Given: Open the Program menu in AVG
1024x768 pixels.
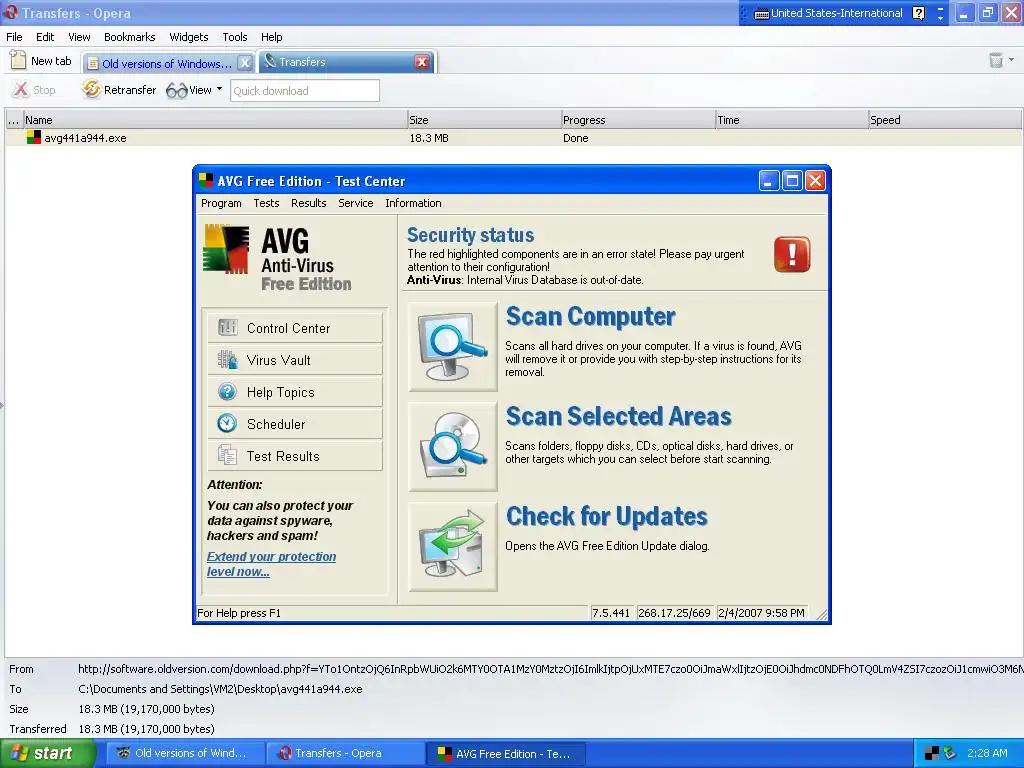Looking at the screenshot, I should click(x=221, y=203).
